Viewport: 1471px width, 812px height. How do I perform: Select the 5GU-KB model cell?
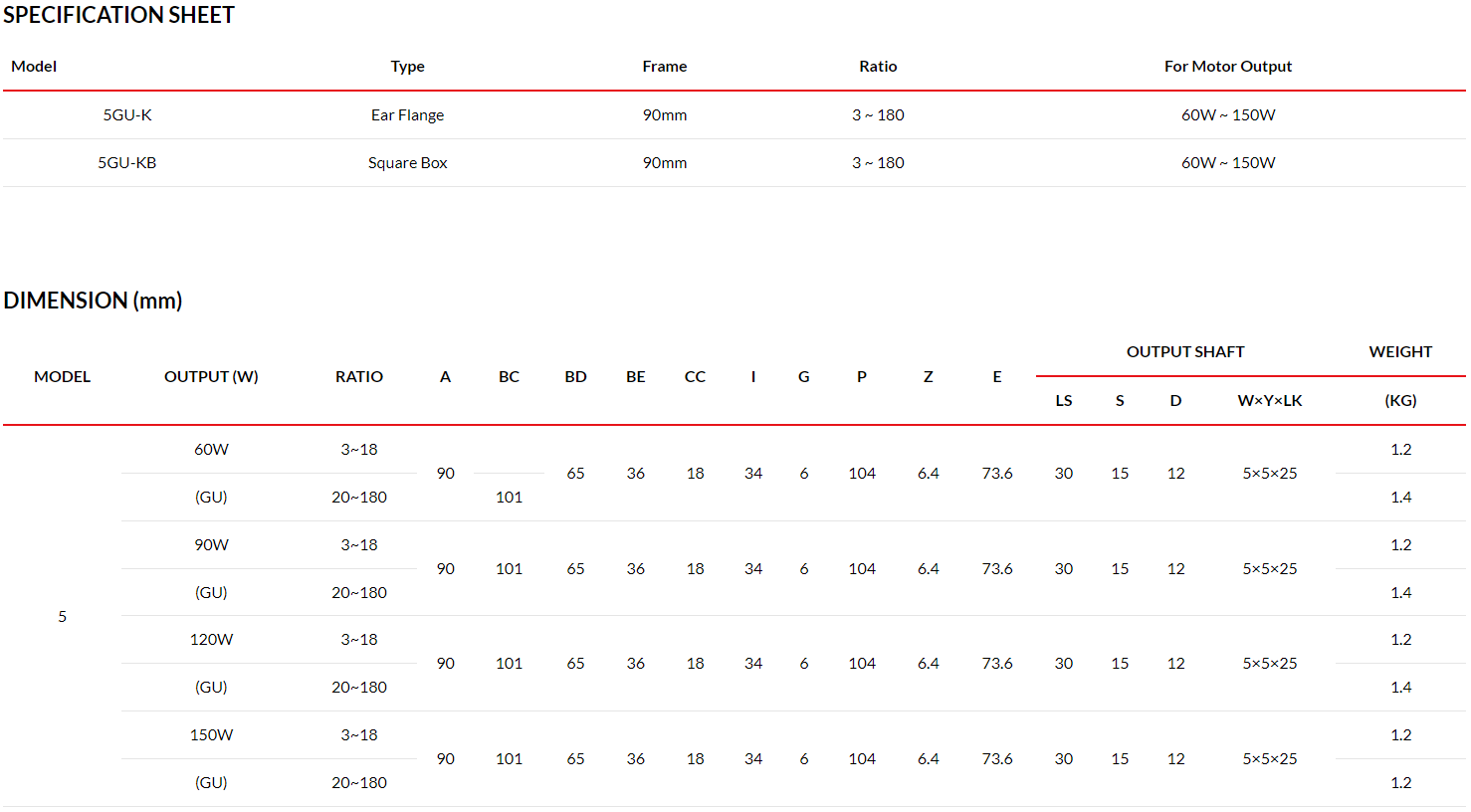[127, 163]
